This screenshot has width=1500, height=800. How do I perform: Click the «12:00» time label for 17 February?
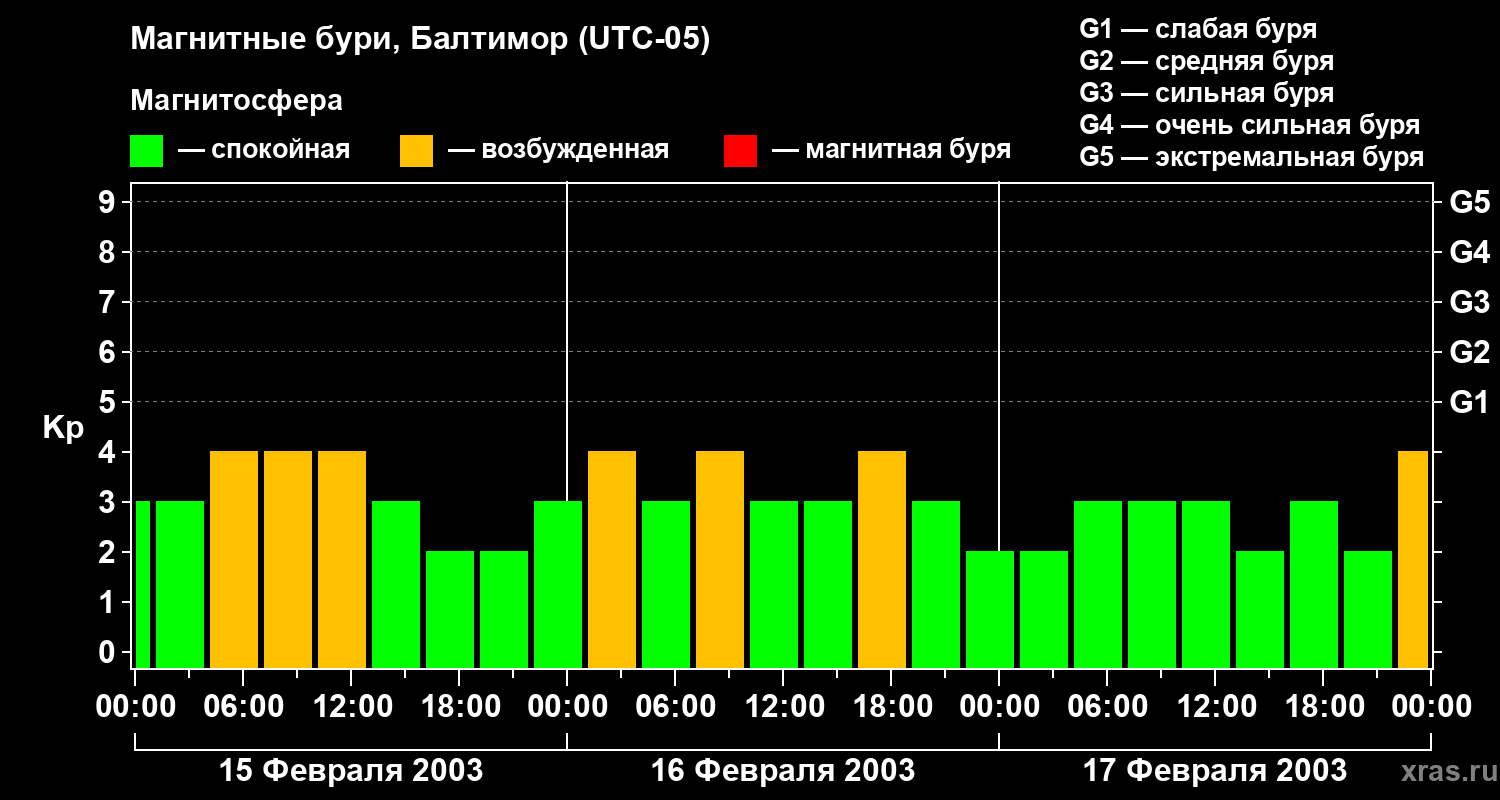click(x=1215, y=707)
